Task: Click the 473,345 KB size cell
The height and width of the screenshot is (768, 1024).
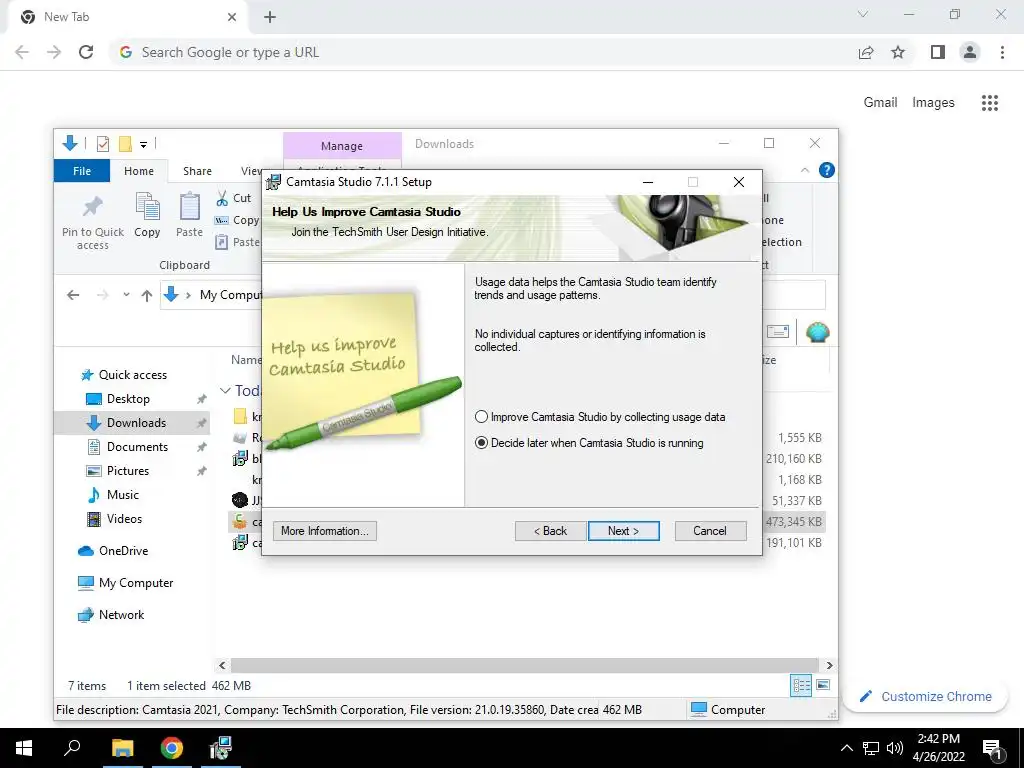Action: point(793,522)
